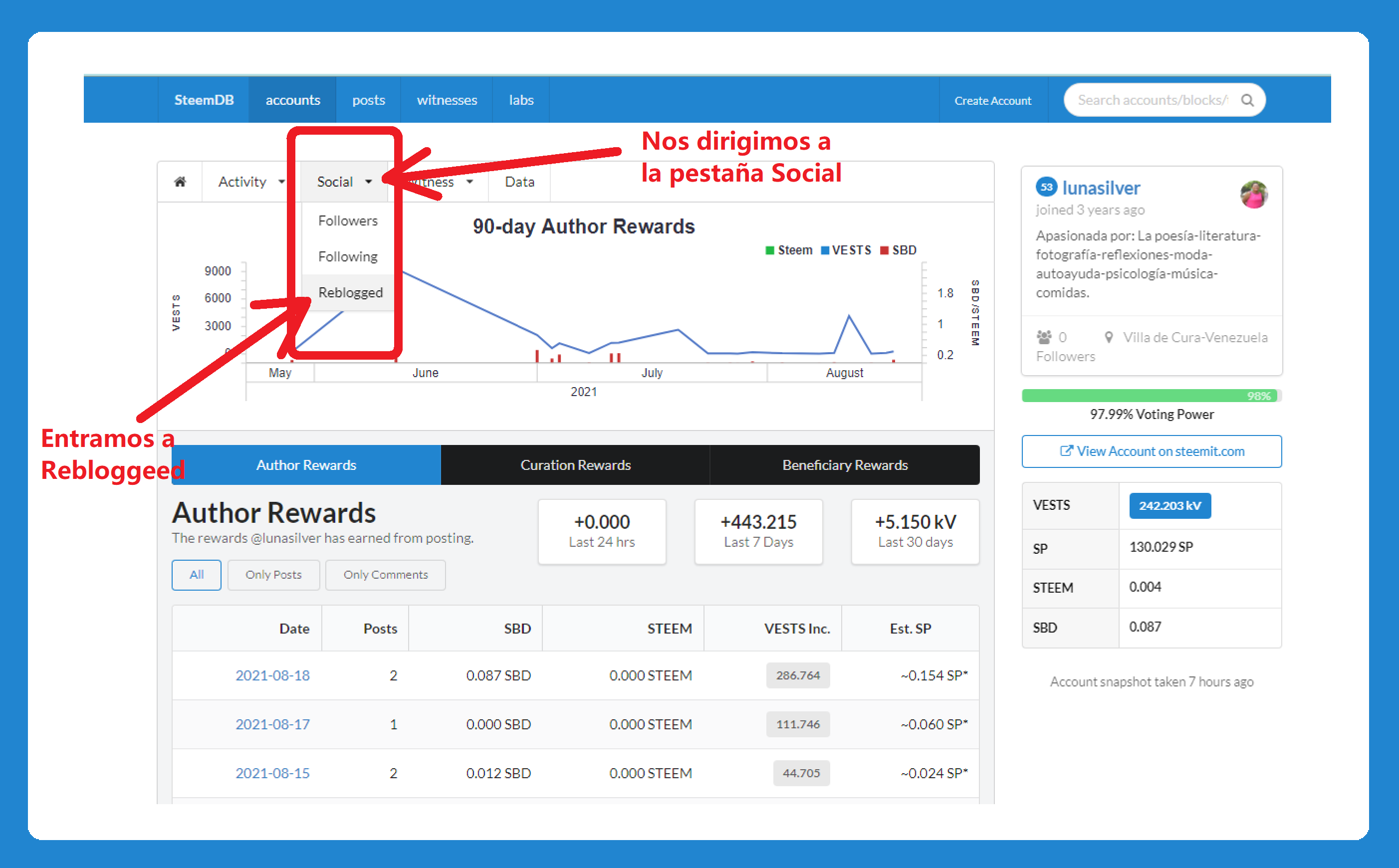Click the 111.746 VESTS value
This screenshot has width=1399, height=868.
(x=797, y=724)
